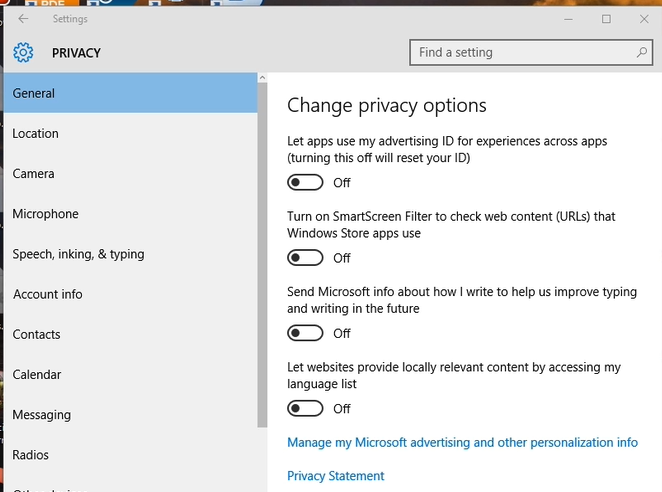Turn on the SmartScreen Filter toggle
The image size is (662, 492).
(x=305, y=258)
